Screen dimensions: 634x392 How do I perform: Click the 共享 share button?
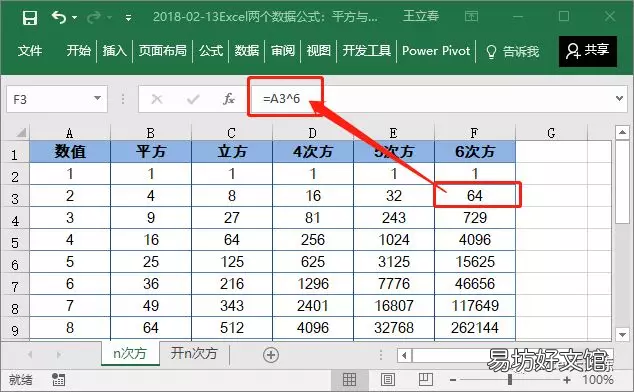(588, 51)
